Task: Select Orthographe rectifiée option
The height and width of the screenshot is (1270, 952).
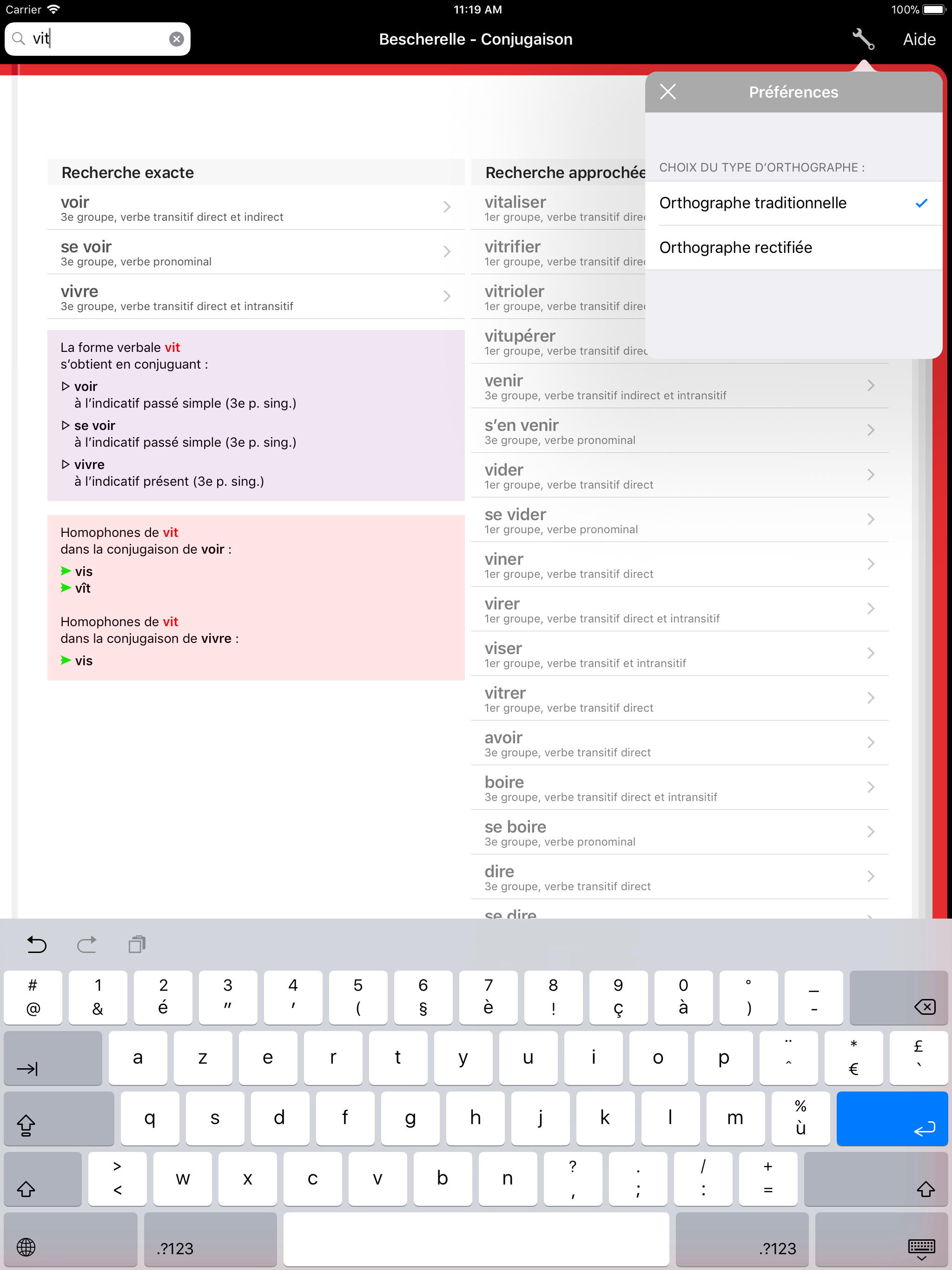Action: (x=736, y=247)
